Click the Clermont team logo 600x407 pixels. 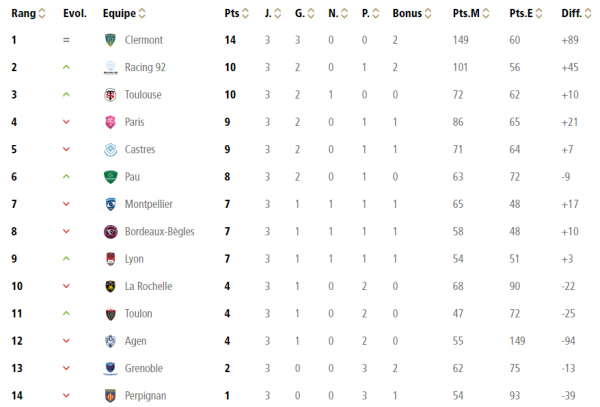[111, 40]
